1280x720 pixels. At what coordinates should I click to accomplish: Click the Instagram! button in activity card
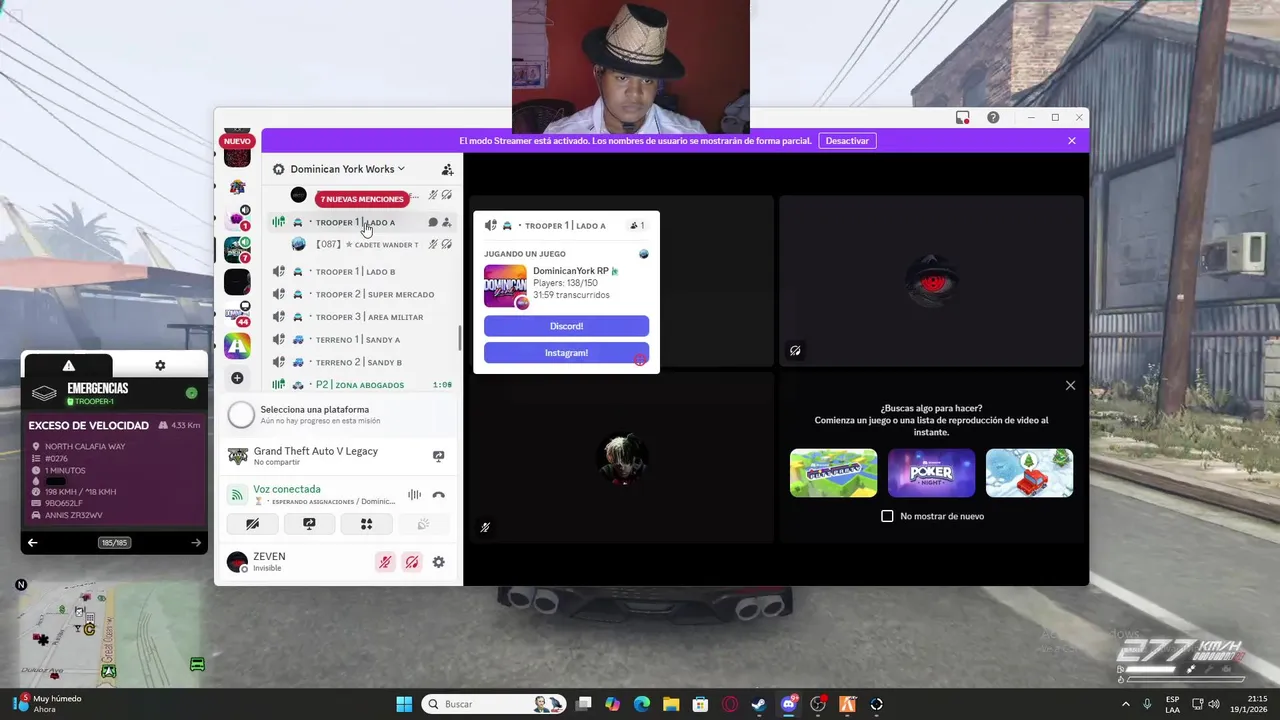566,352
